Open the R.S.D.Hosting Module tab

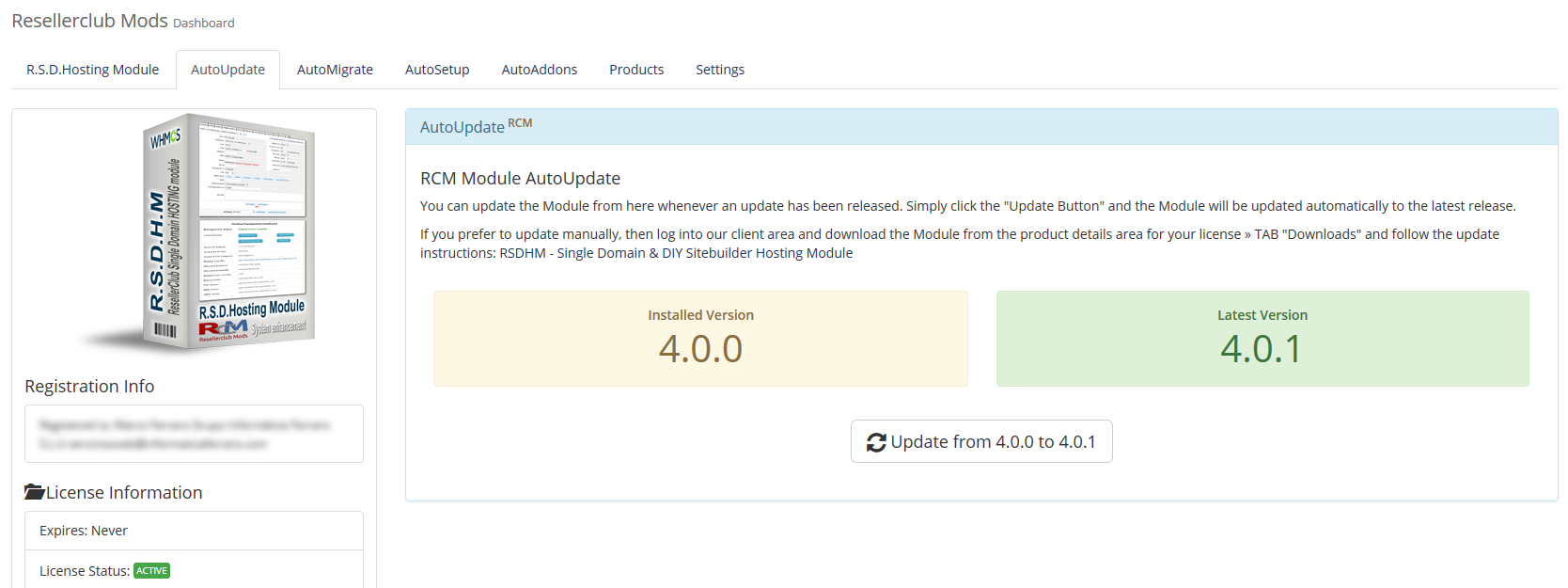pos(92,70)
